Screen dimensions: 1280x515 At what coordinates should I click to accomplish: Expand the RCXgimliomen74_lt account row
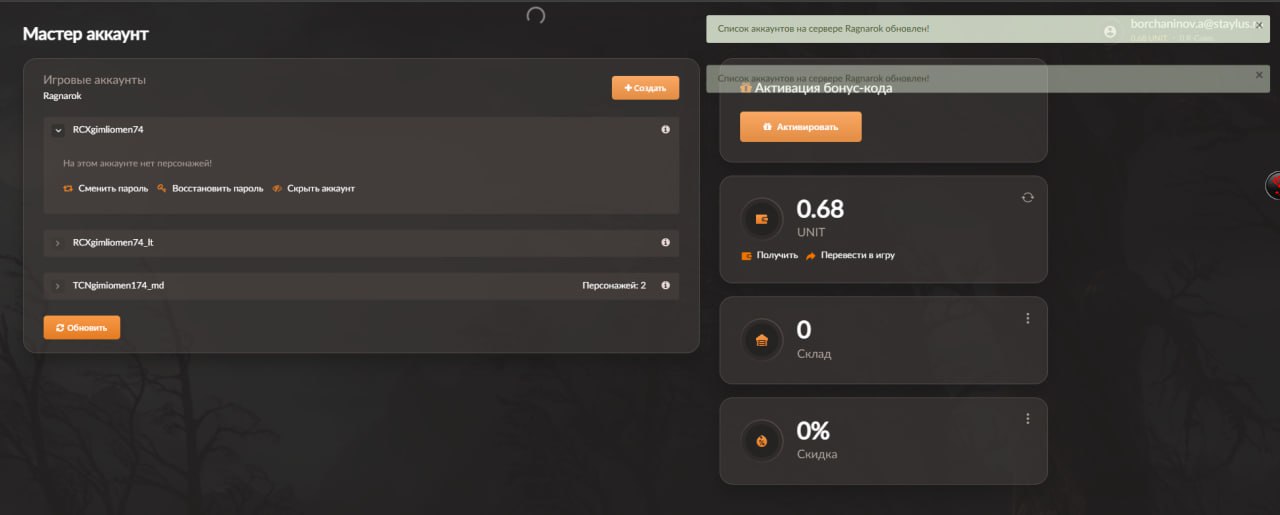pos(58,243)
